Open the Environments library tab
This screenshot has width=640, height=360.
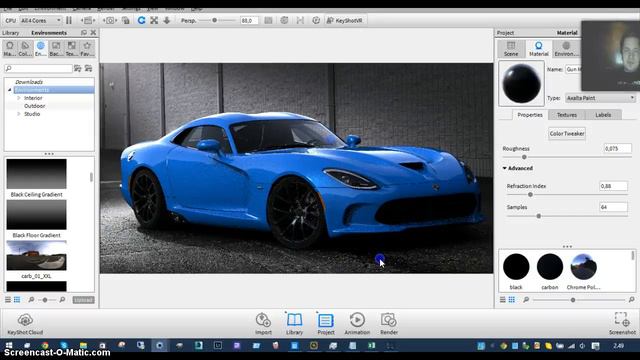click(40, 48)
